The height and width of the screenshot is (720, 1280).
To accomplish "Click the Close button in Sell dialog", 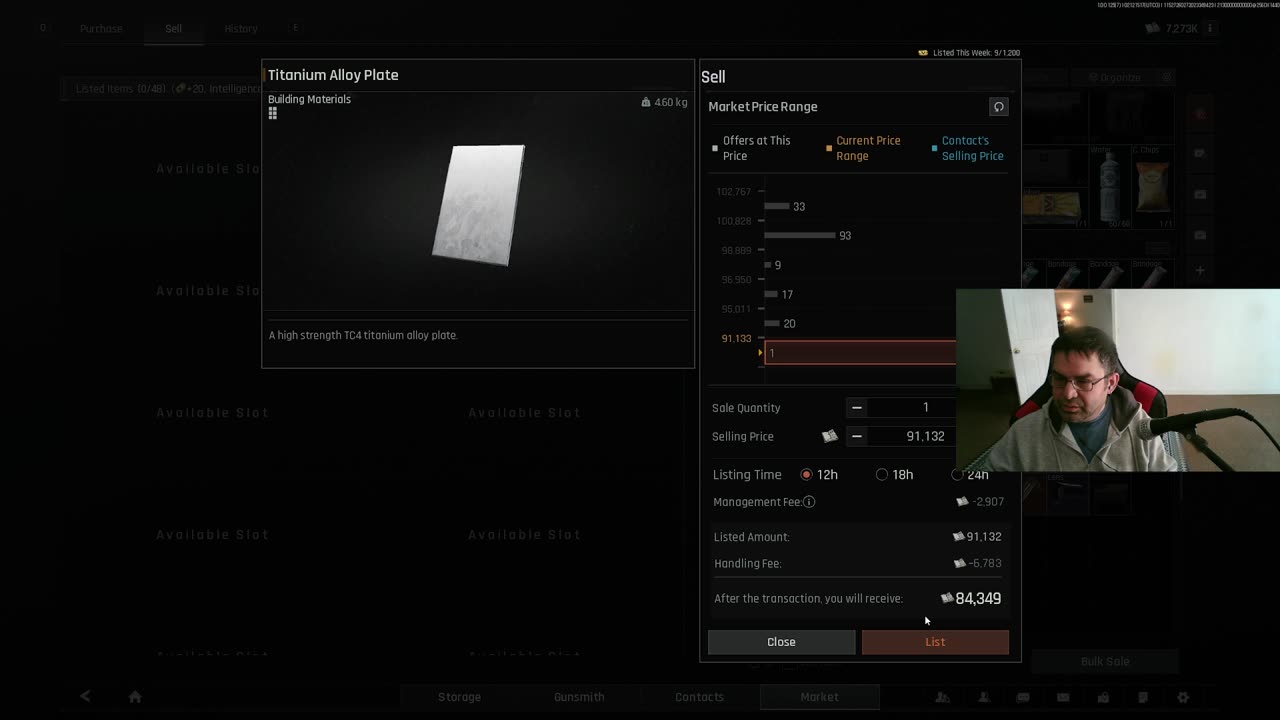I will [x=781, y=642].
